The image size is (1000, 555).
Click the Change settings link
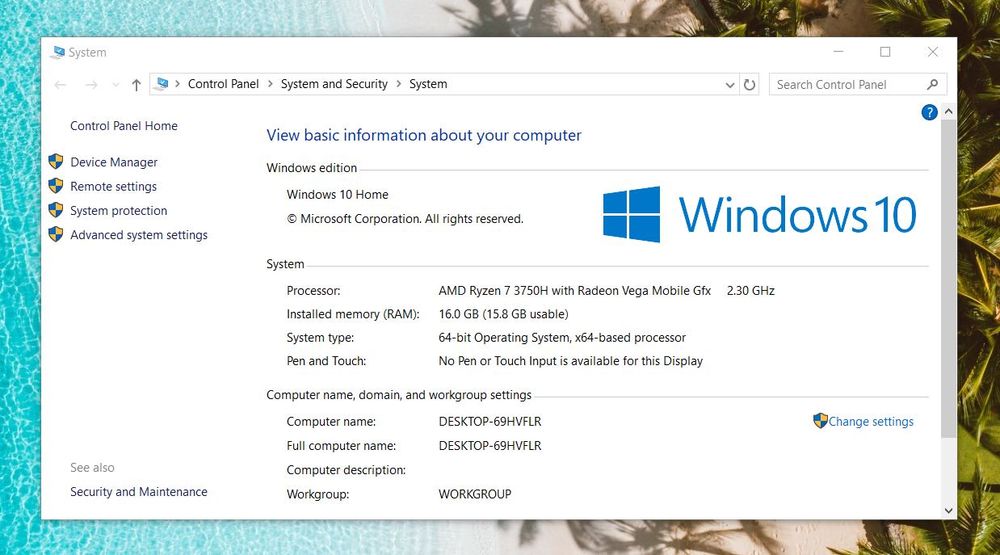[x=871, y=422]
